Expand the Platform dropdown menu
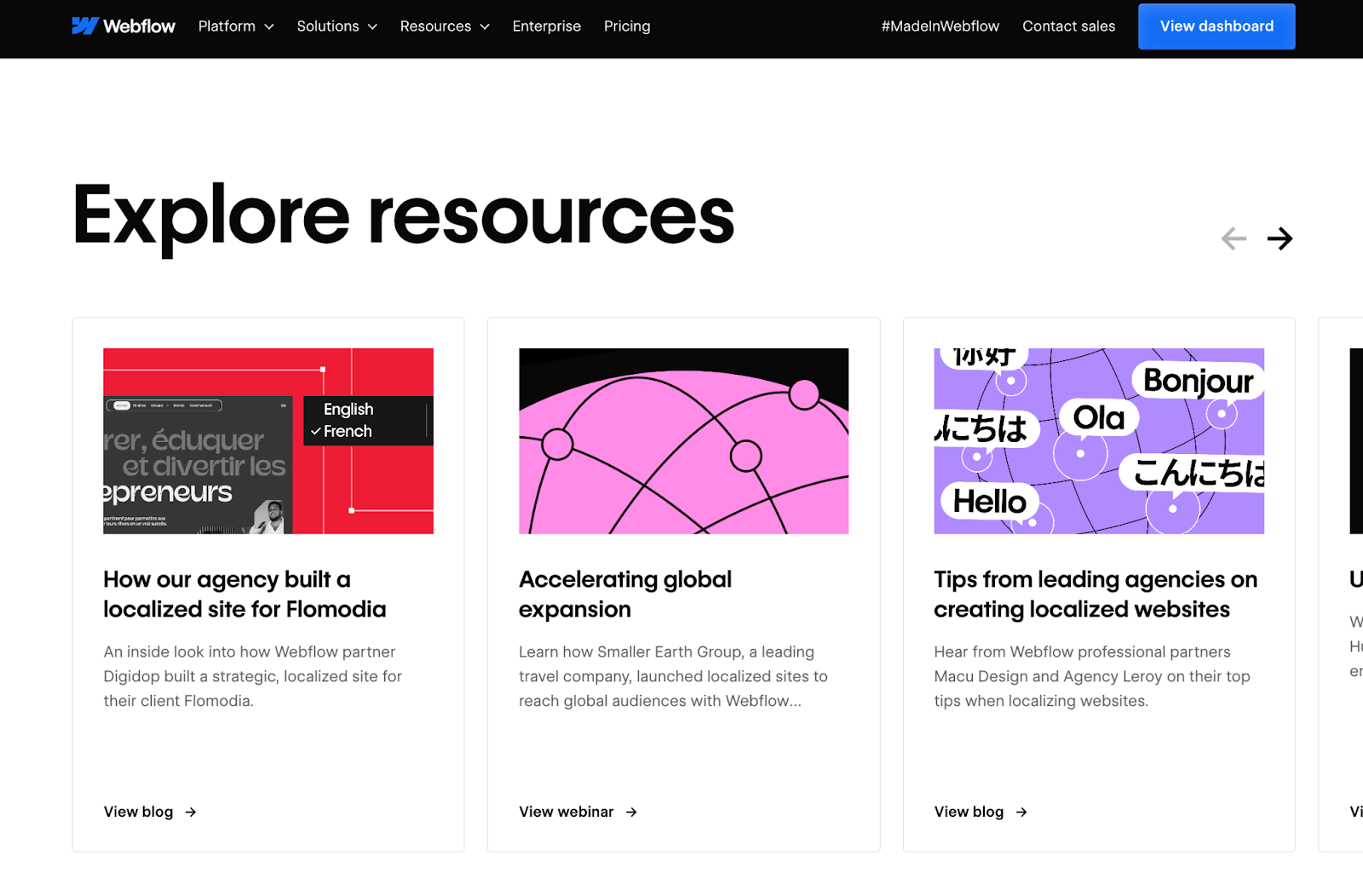The height and width of the screenshot is (896, 1363). 236,26
